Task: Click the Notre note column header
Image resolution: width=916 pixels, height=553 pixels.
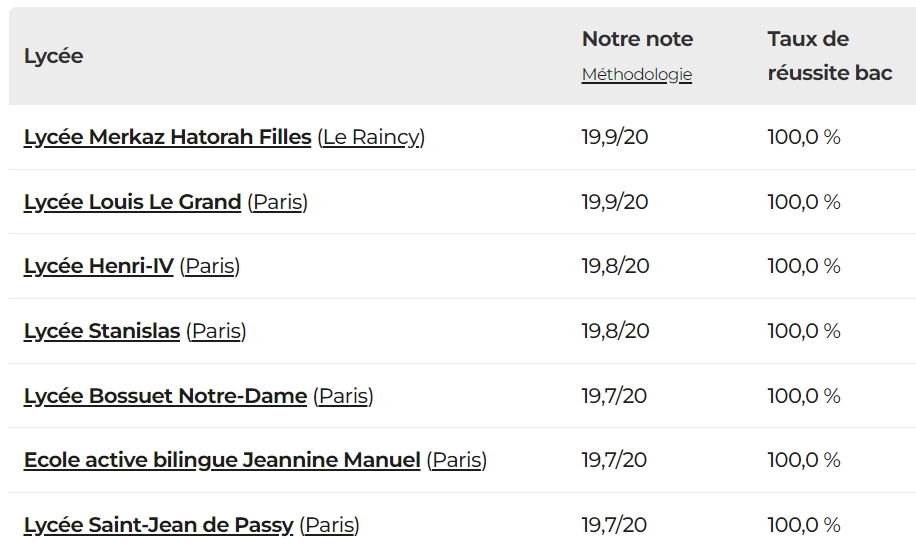Action: point(637,39)
